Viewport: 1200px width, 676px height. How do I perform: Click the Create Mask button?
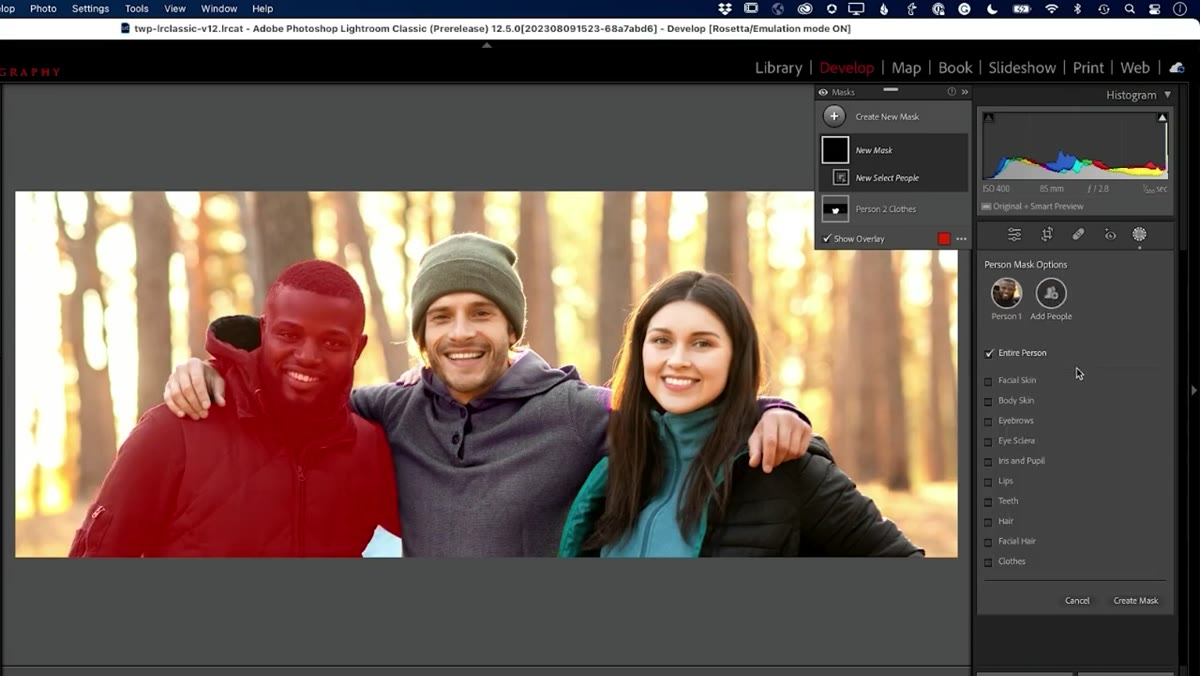1136,601
